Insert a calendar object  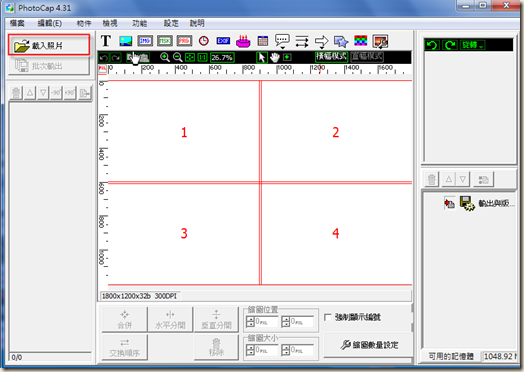coord(263,41)
